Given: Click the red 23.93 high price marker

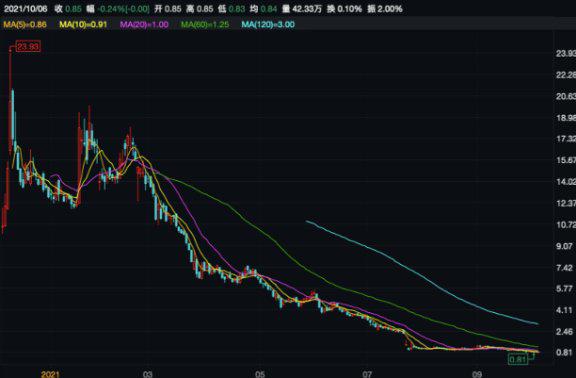Looking at the screenshot, I should pos(28,47).
